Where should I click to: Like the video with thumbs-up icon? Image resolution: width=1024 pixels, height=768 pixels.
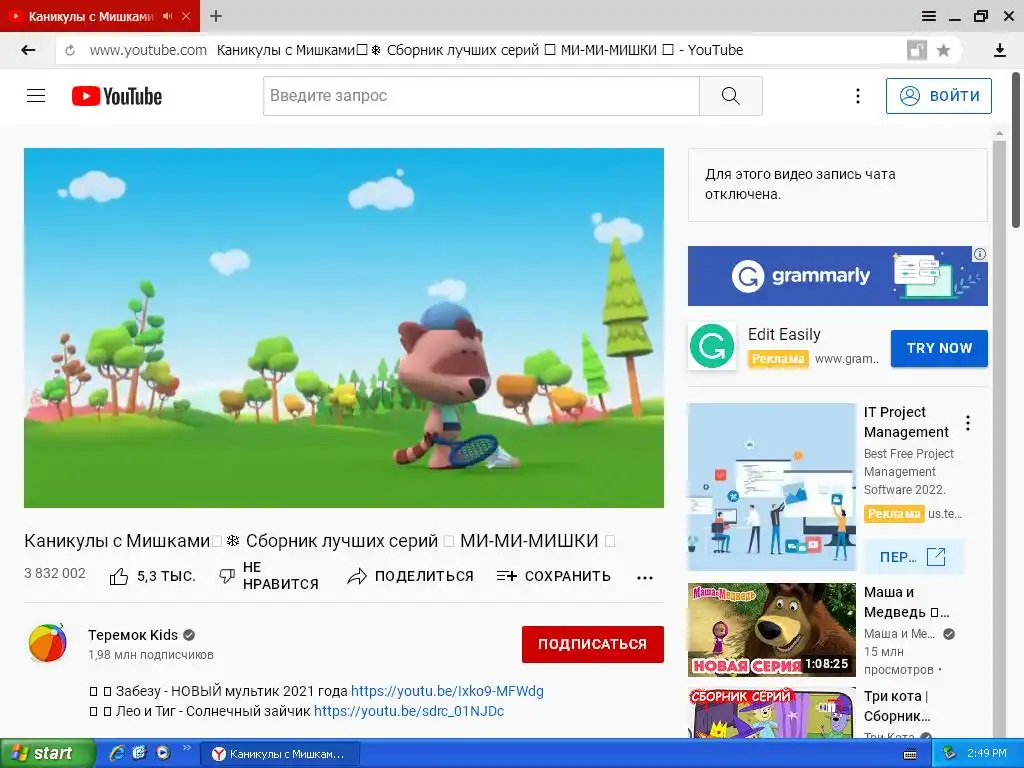119,577
